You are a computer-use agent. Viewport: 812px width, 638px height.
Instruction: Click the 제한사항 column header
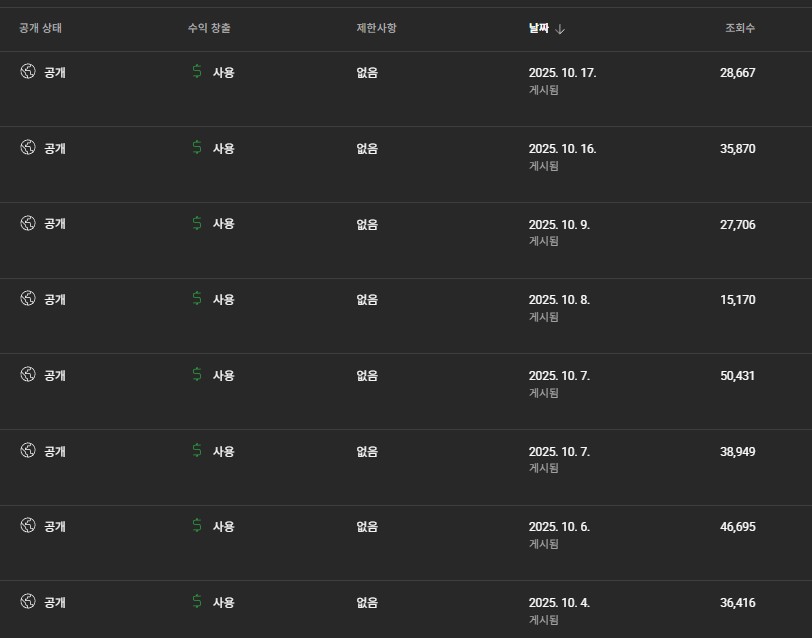(x=376, y=28)
